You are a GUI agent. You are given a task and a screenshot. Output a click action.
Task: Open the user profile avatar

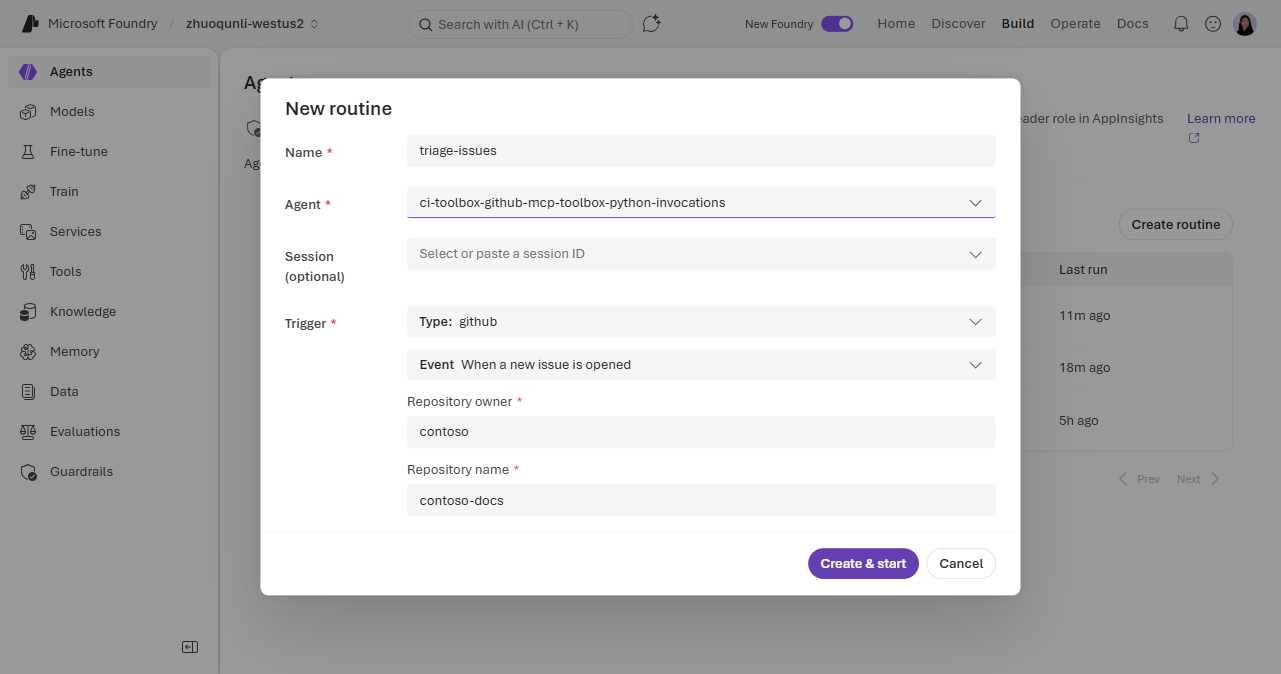click(1245, 24)
